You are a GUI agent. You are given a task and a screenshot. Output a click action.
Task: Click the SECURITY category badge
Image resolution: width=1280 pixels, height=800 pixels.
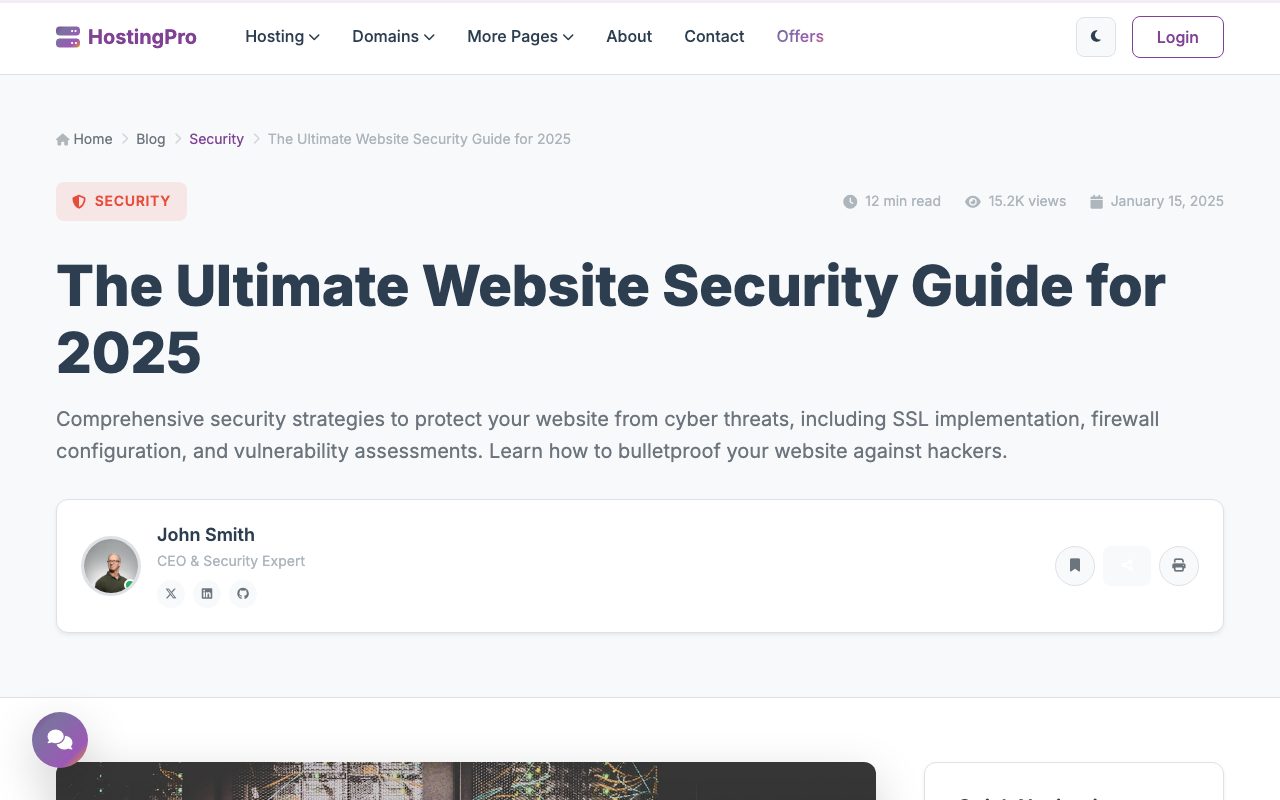point(121,201)
